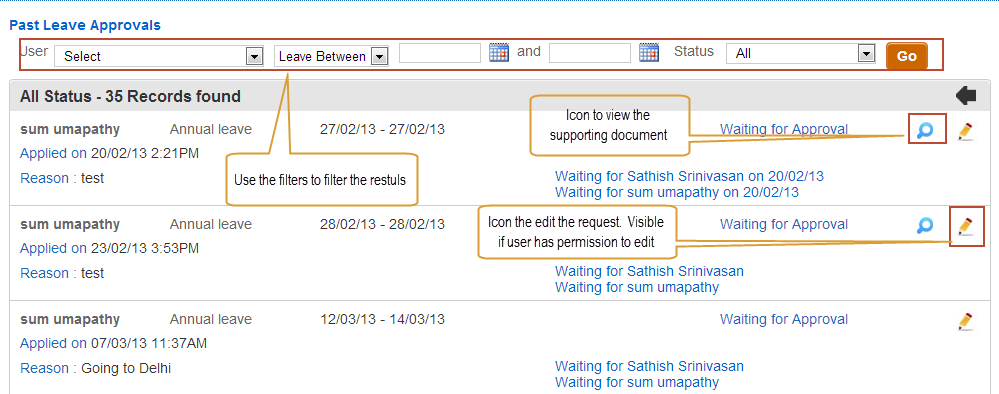
Task: Click Waiting for sum umapathy on 20/02/13
Action: 677,192
